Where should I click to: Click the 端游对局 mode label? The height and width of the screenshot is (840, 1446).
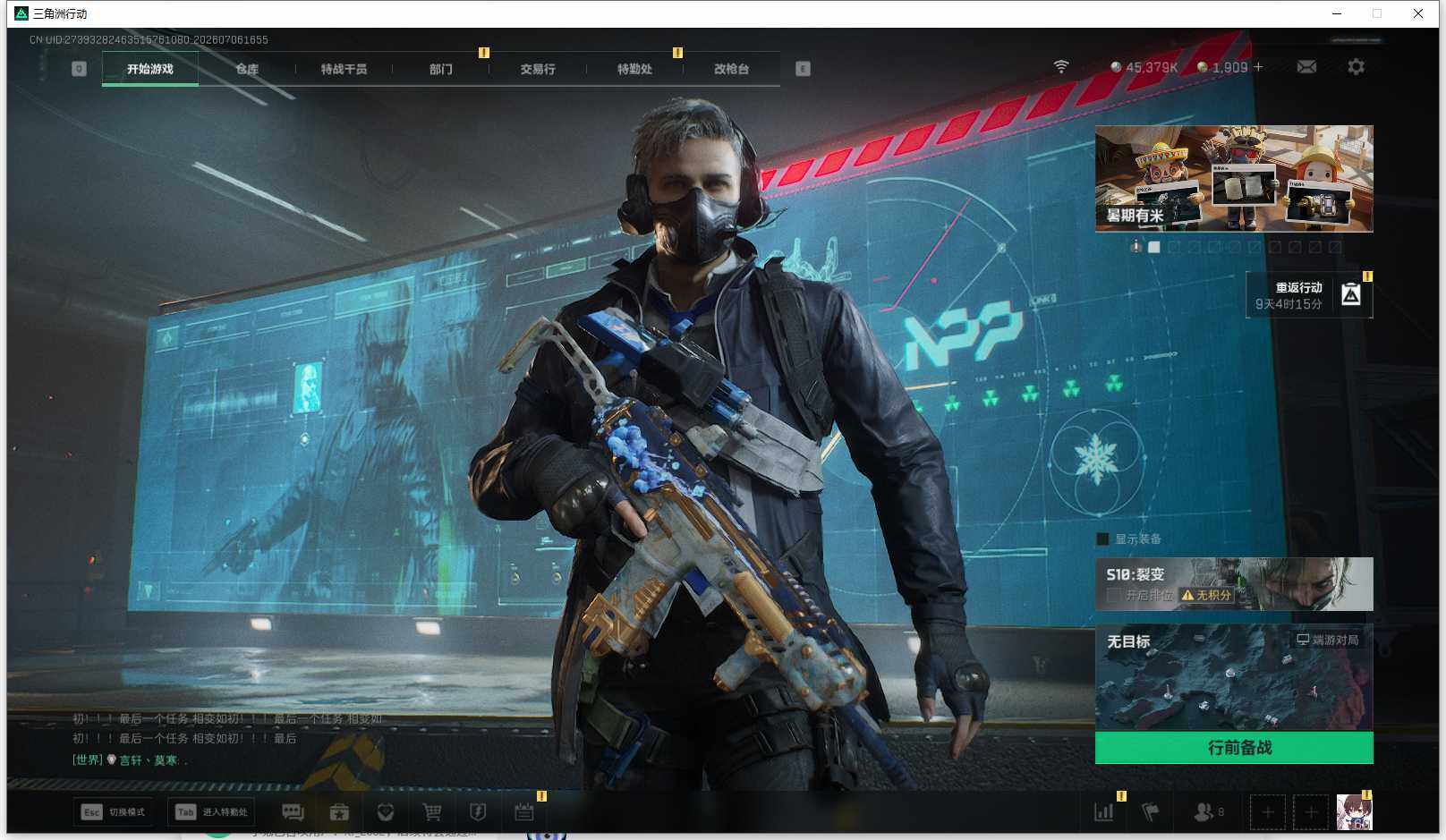pyautogui.click(x=1328, y=640)
